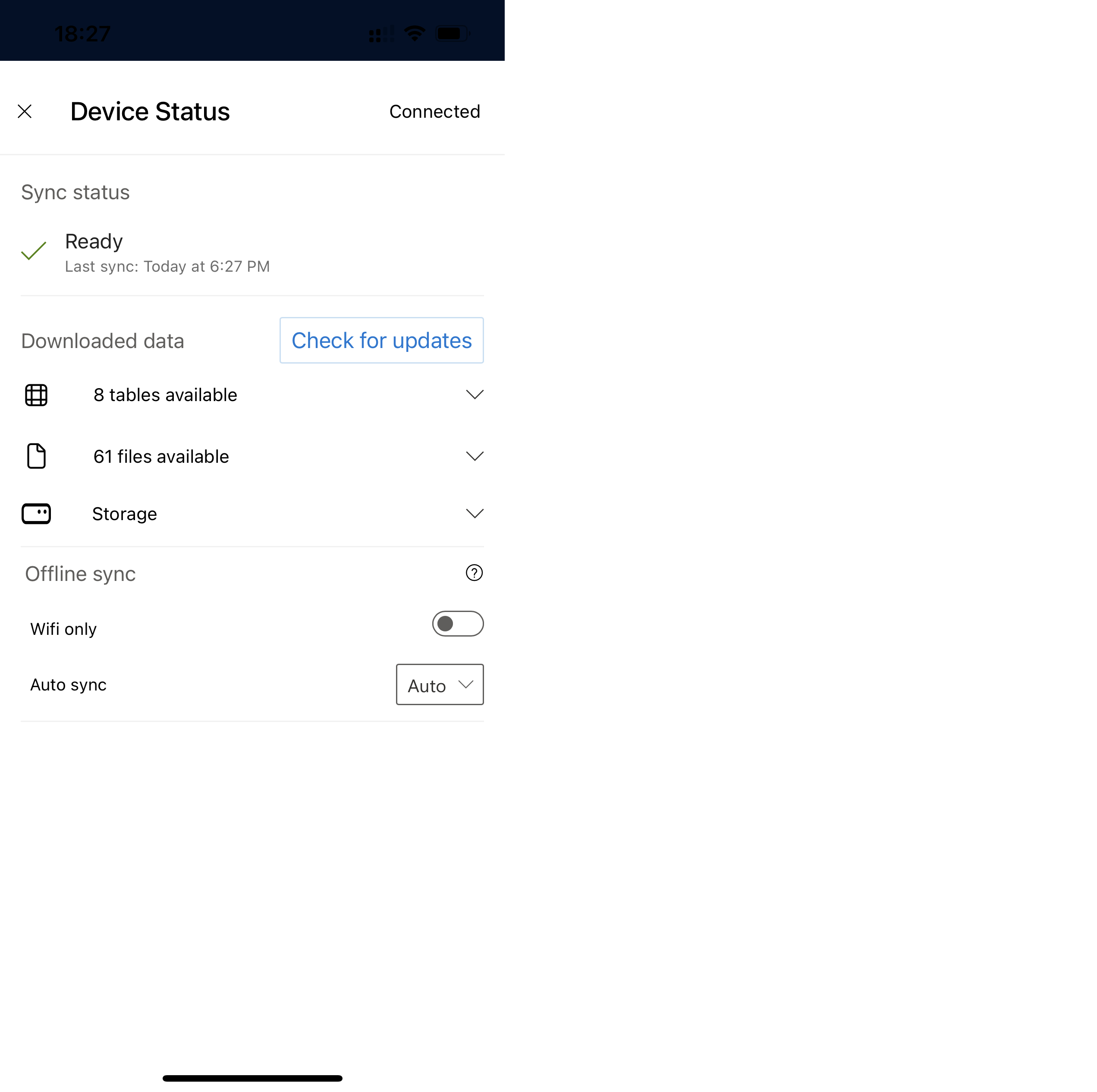
Task: Expand the 61 files available section
Action: [x=474, y=456]
